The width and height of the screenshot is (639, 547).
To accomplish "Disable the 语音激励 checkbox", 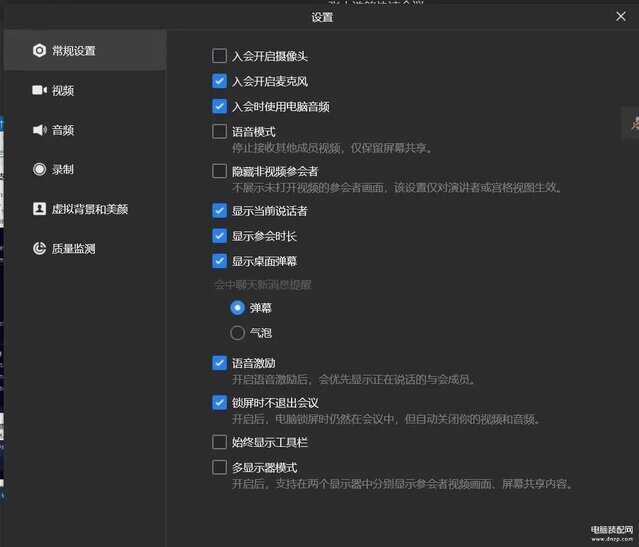I will 219,363.
